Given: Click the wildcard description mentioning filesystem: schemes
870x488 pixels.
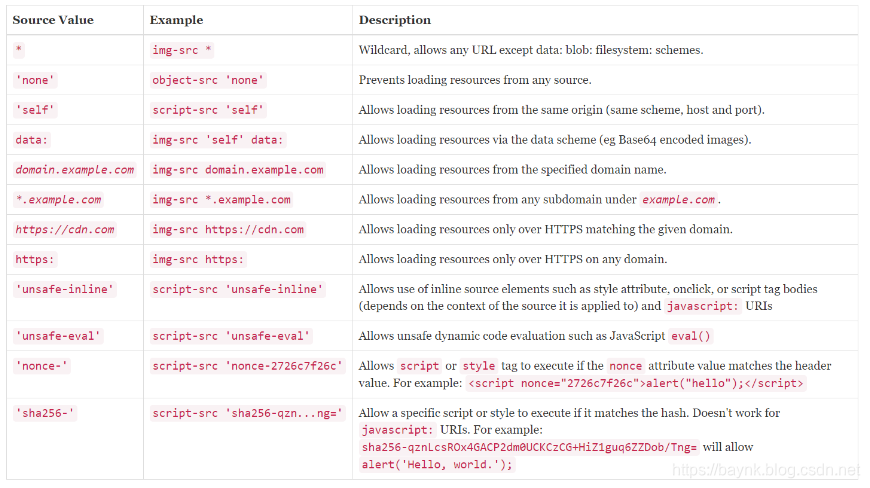Looking at the screenshot, I should [531, 50].
